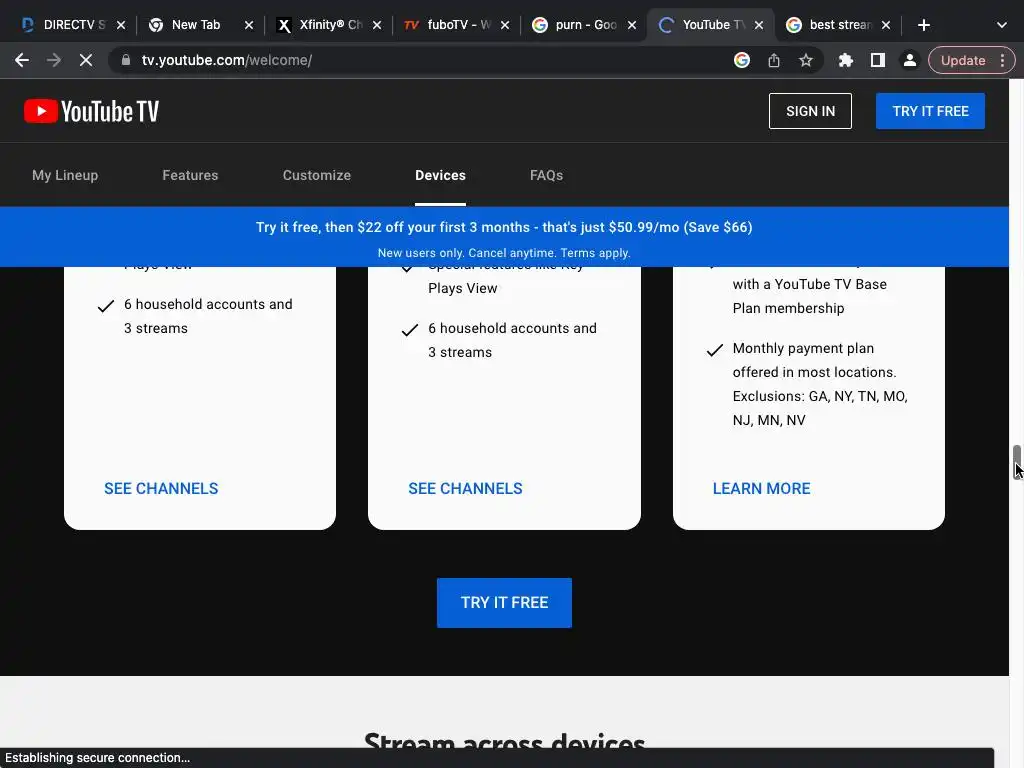Image resolution: width=1024 pixels, height=768 pixels.
Task: Open the extensions puzzle icon
Action: [846, 60]
